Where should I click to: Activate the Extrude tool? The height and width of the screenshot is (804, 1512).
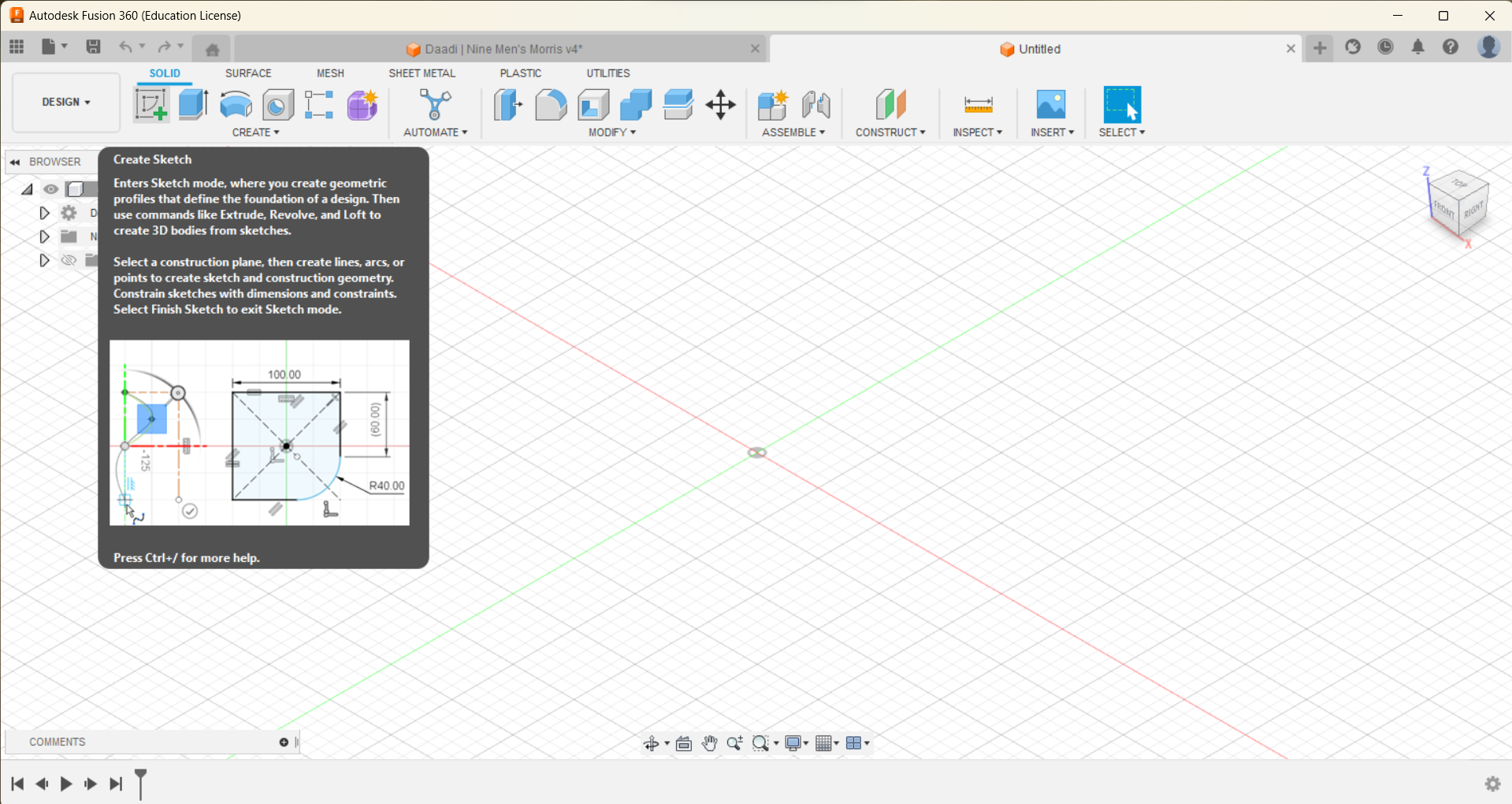tap(193, 105)
